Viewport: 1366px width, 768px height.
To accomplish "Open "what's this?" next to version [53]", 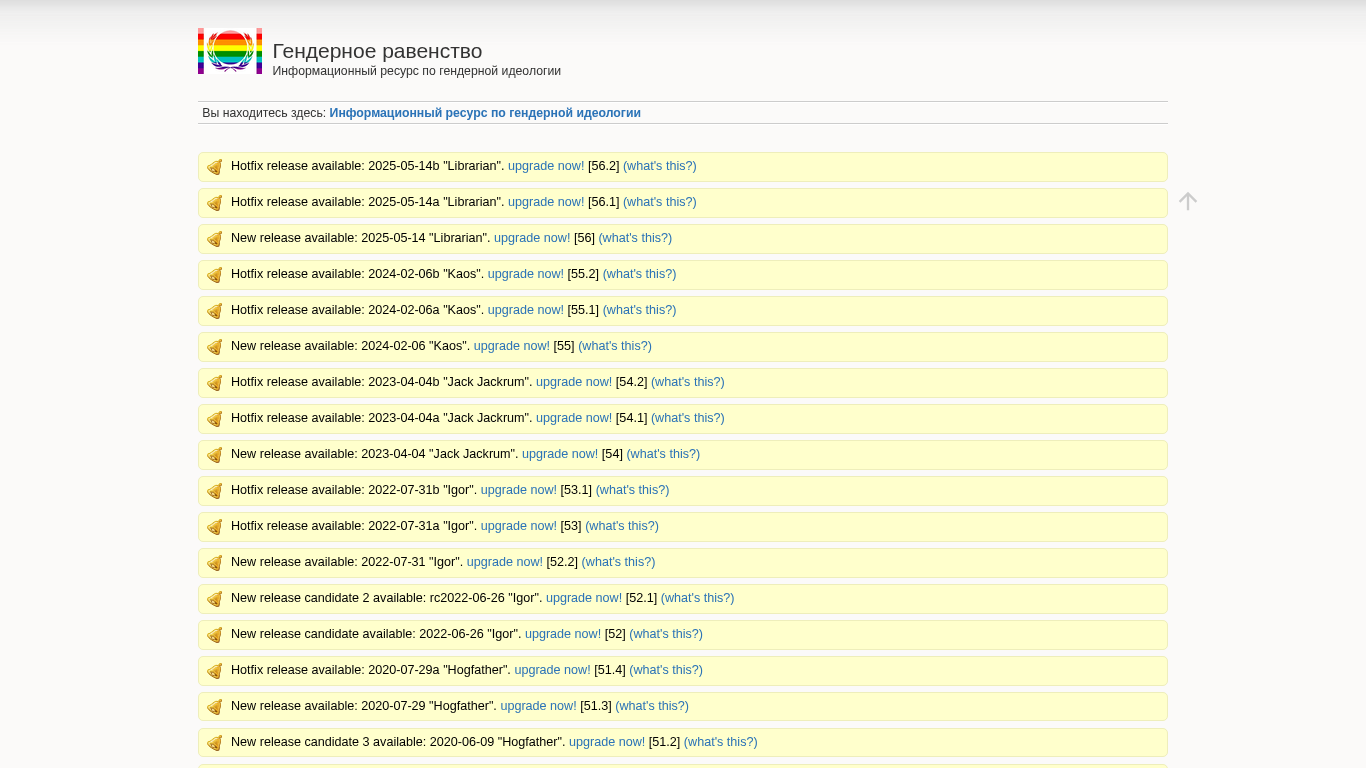I will [x=622, y=526].
